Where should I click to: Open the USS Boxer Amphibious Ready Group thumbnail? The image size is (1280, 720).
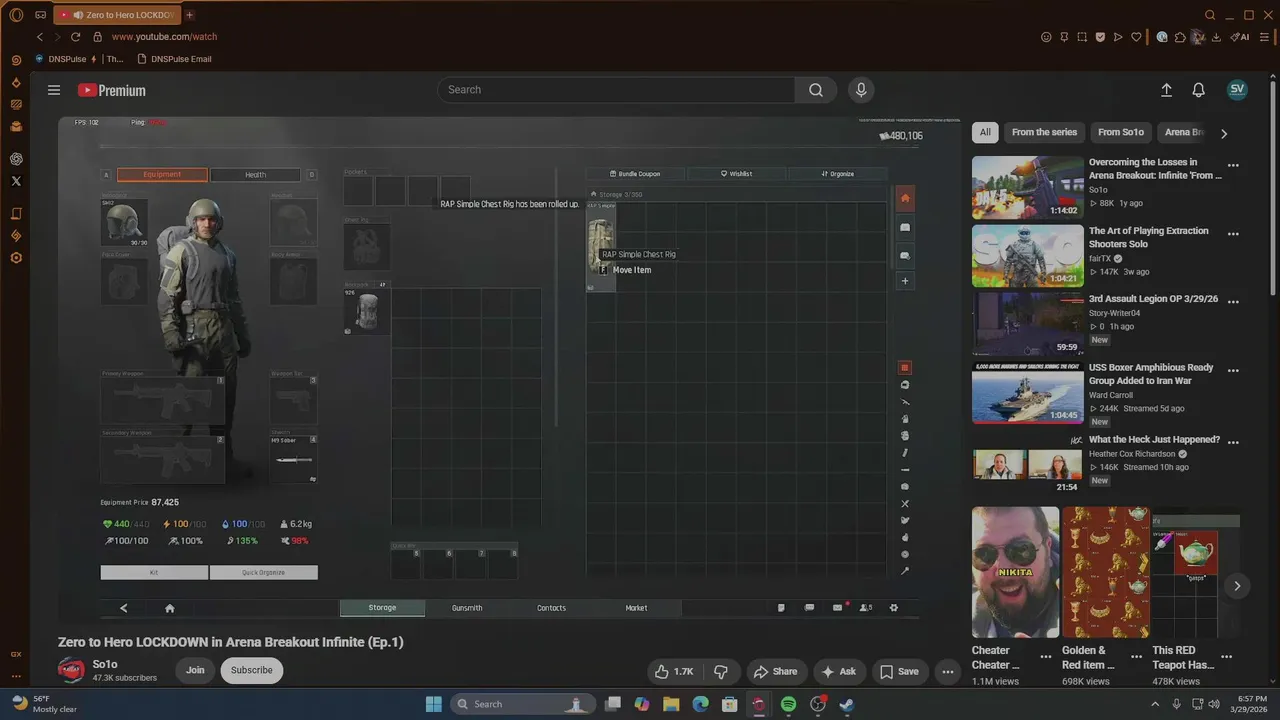1027,393
